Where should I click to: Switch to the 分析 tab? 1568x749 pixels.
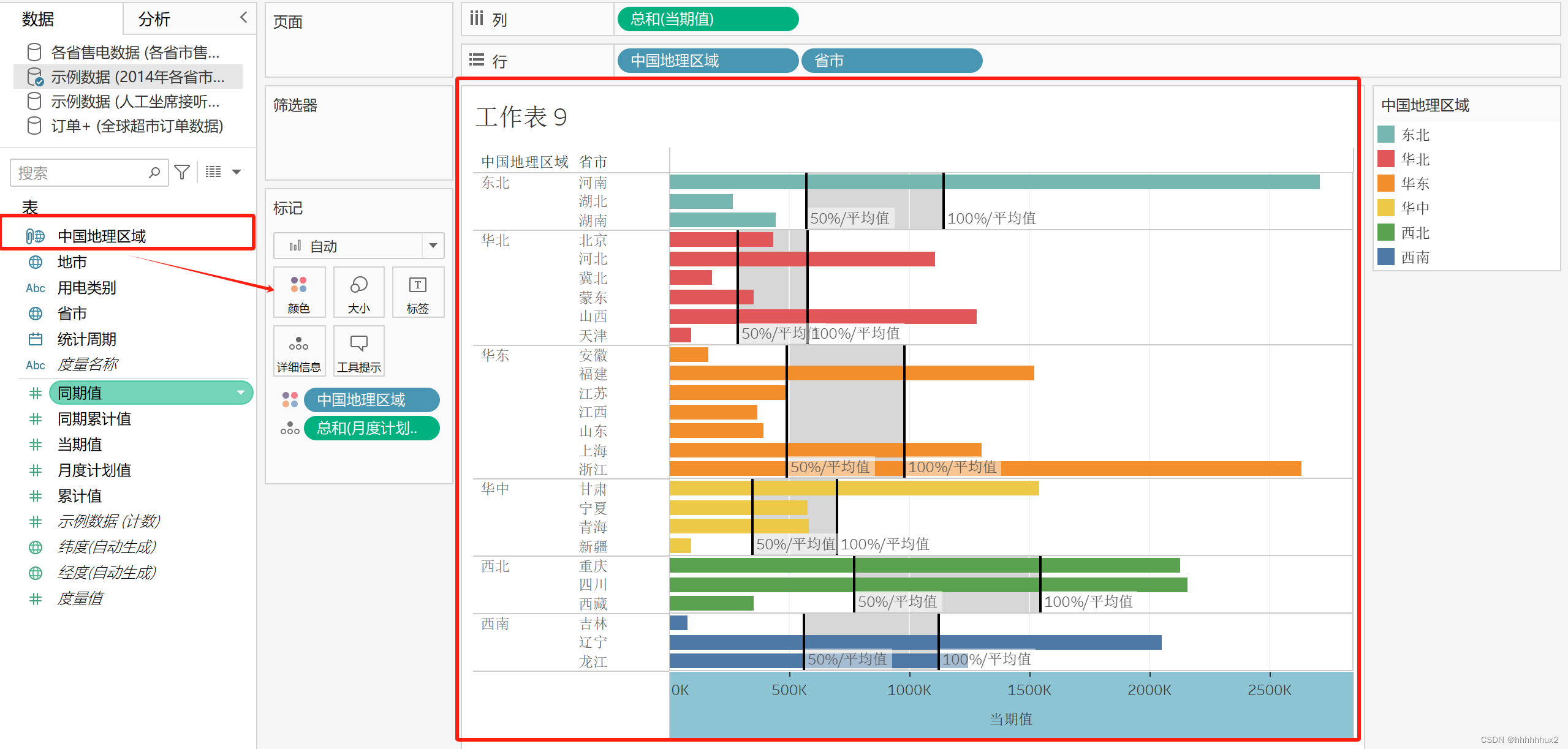(154, 19)
